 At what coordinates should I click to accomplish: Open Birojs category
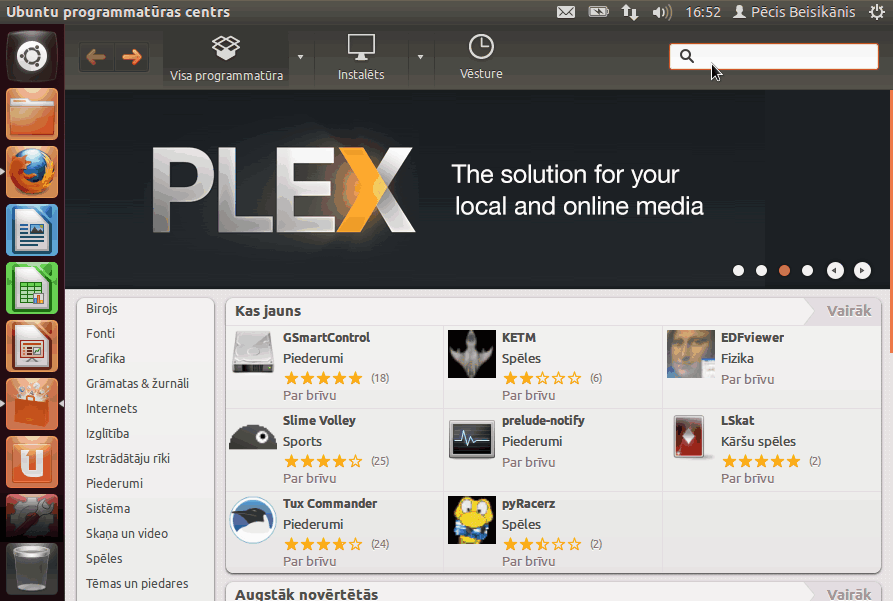102,309
